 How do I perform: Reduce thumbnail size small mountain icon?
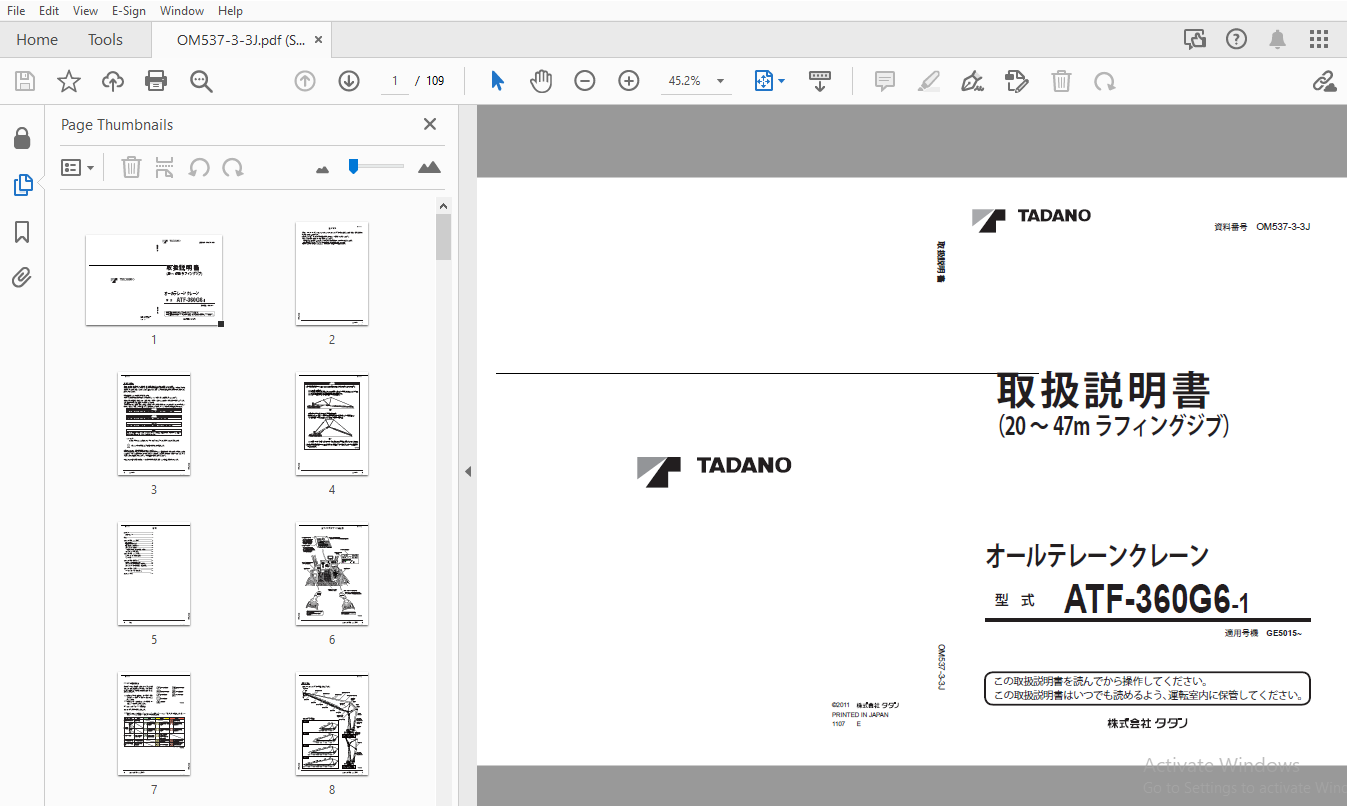pos(322,169)
